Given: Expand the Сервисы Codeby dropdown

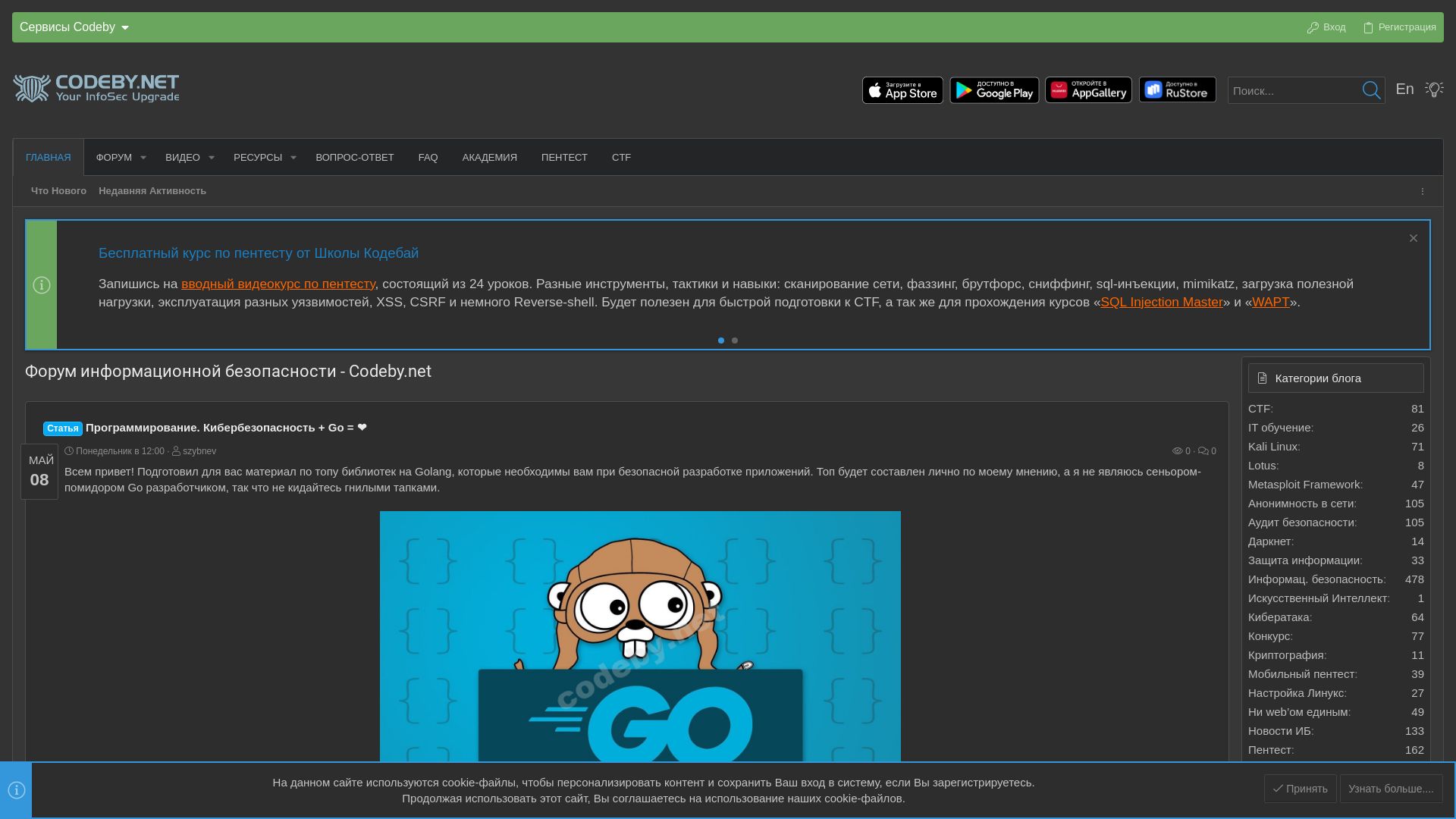Looking at the screenshot, I should pyautogui.click(x=74, y=27).
